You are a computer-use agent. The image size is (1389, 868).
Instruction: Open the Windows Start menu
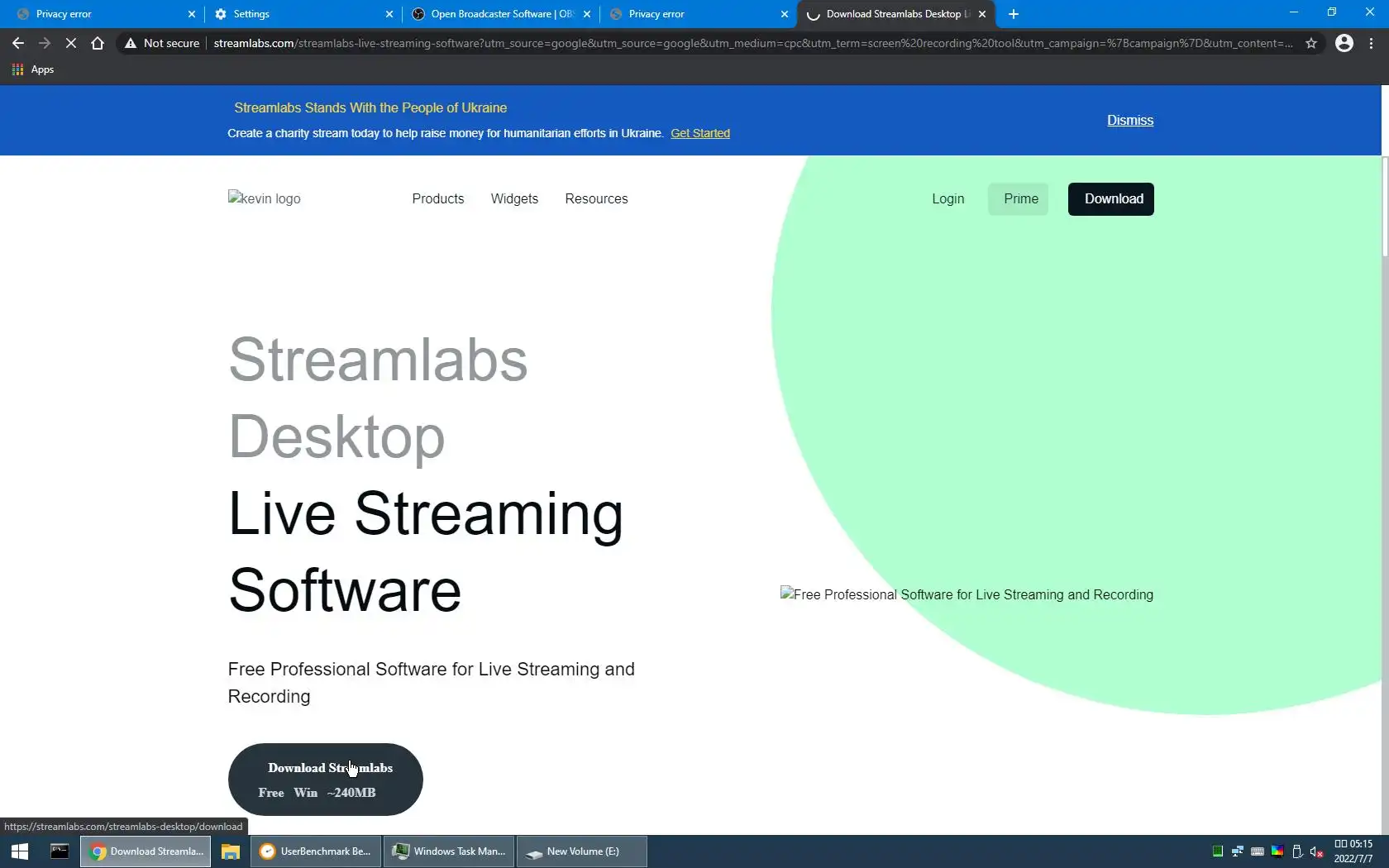20,851
